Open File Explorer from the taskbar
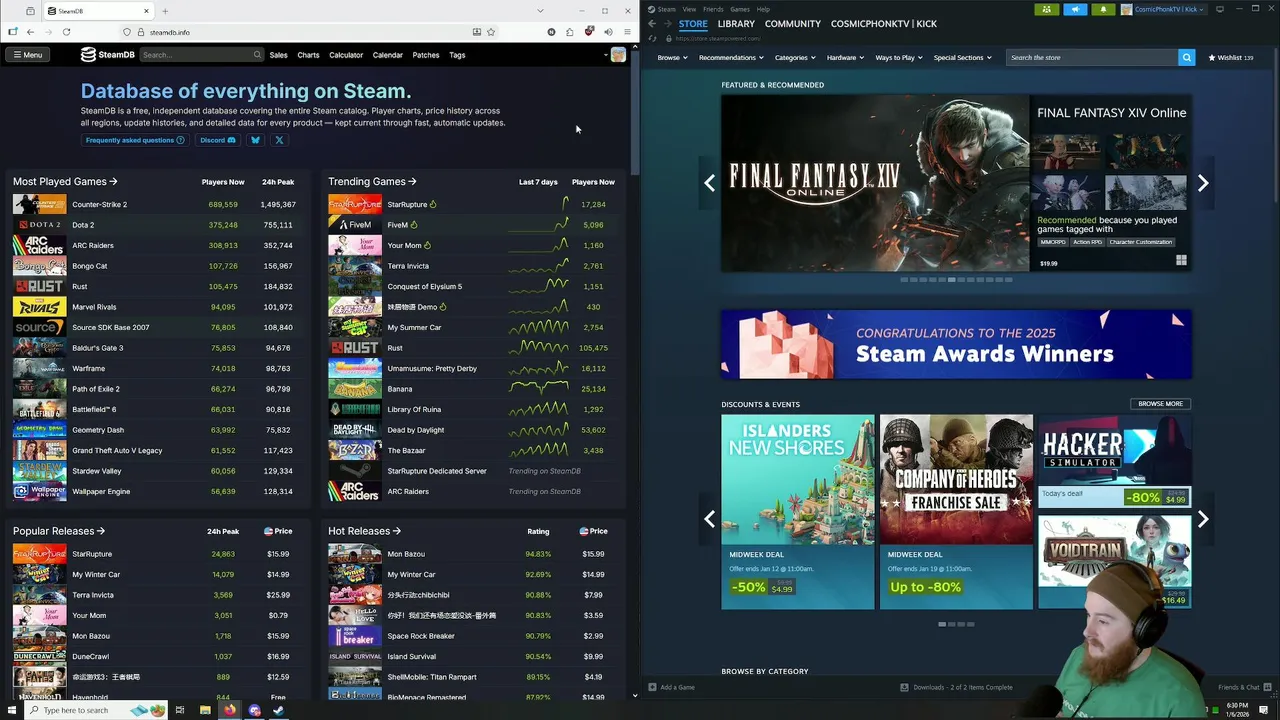This screenshot has width=1280, height=720. pyautogui.click(x=205, y=710)
